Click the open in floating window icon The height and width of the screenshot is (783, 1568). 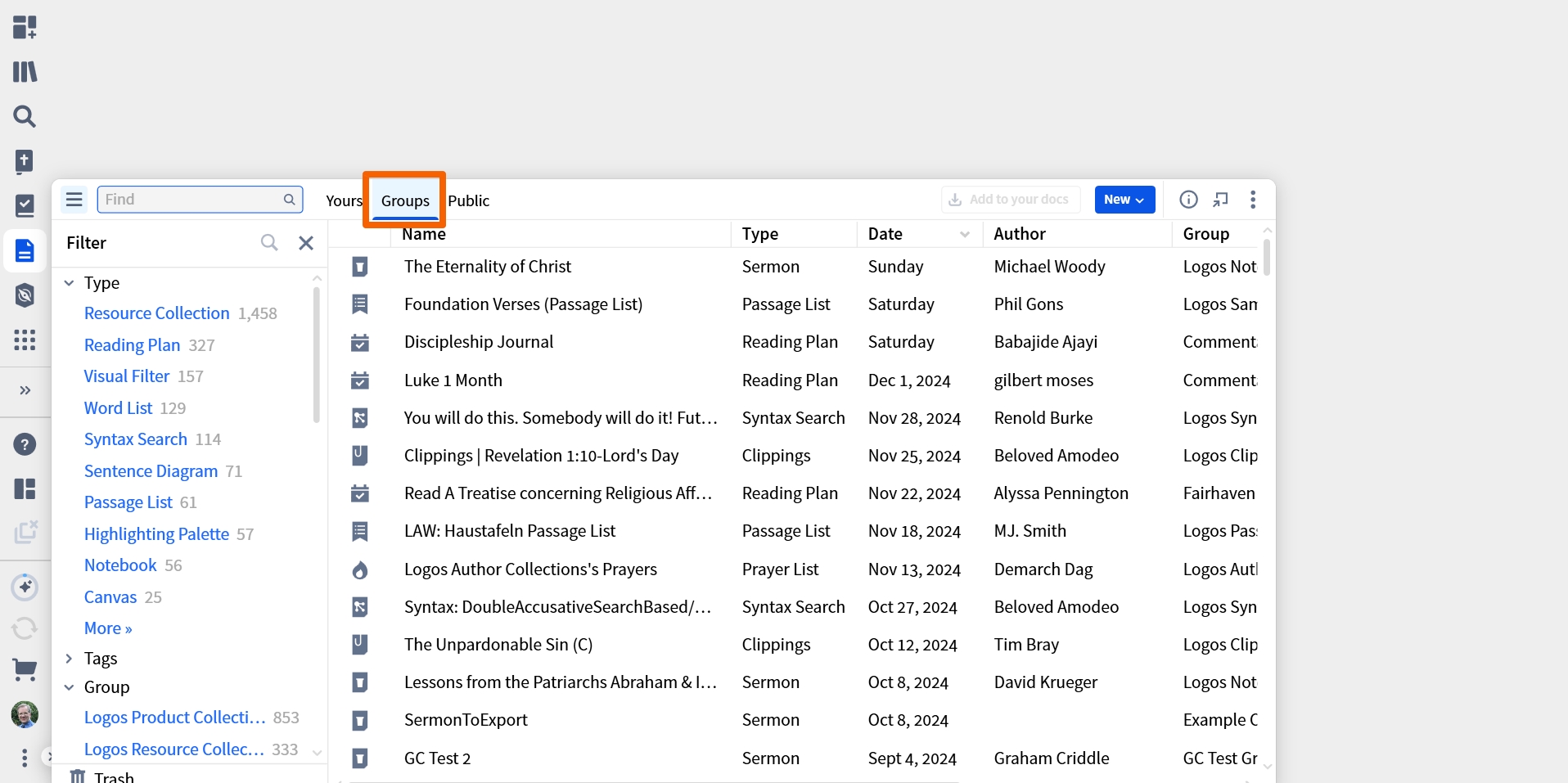tap(1220, 200)
